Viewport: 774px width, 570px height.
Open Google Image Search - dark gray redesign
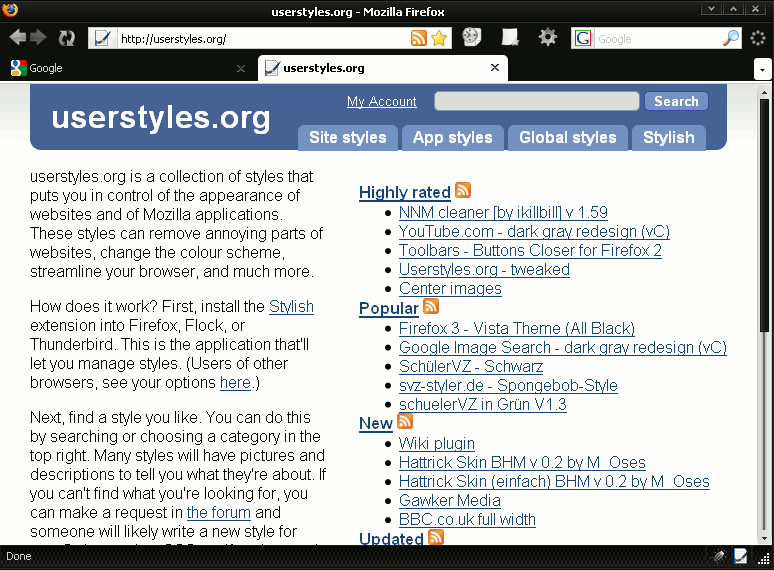563,347
